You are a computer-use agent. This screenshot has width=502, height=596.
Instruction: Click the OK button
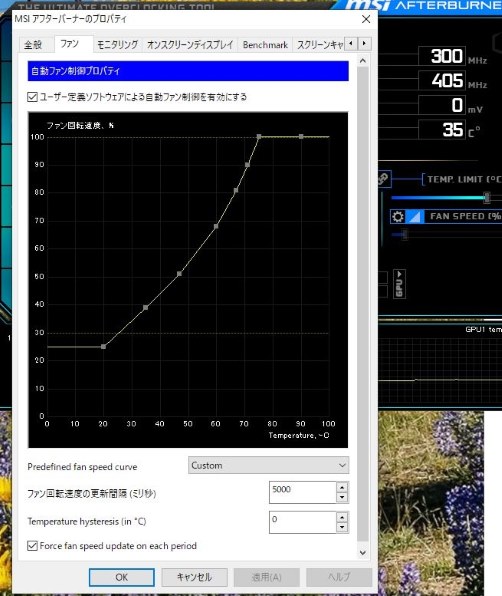(x=122, y=577)
